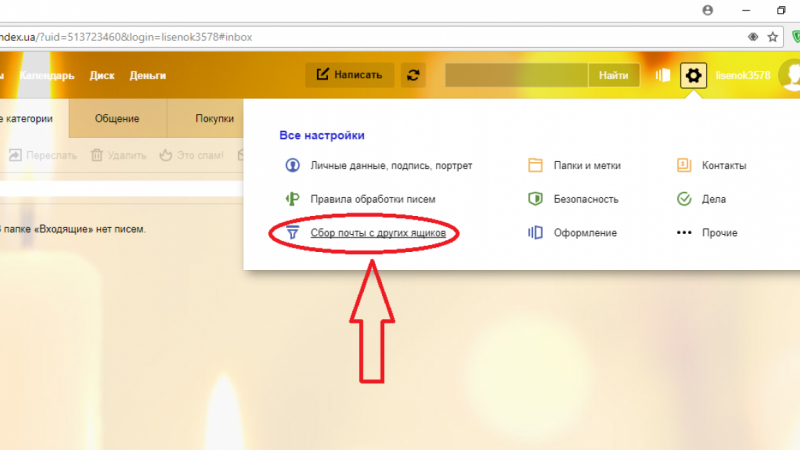Click the mail processing rules icon

tap(292, 199)
